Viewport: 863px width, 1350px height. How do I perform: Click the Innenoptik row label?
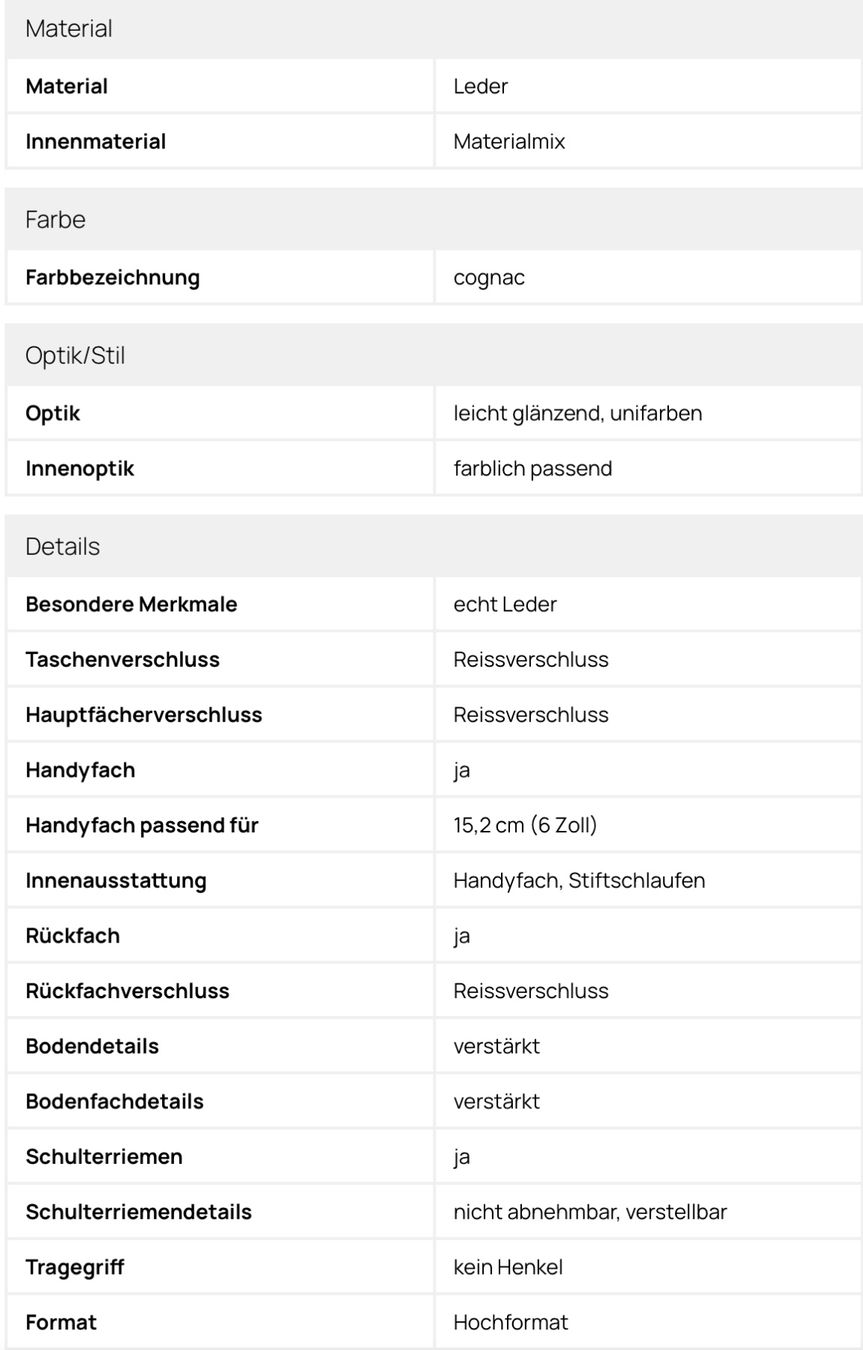coord(80,468)
